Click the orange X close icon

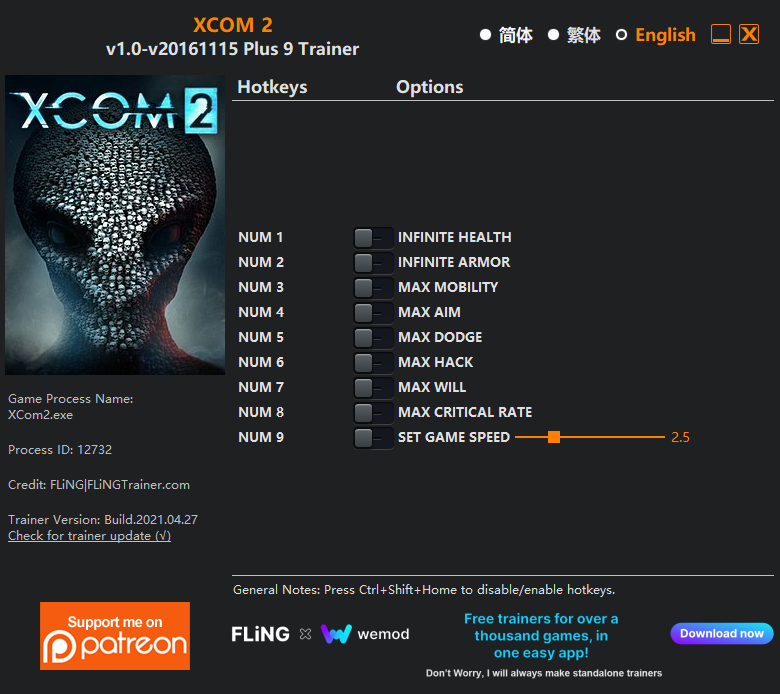[x=749, y=34]
